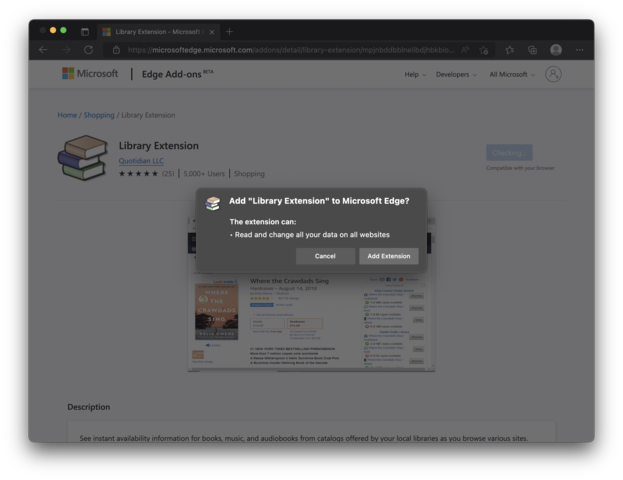The image size is (623, 480).
Task: Open Collections icon in toolbar
Action: pos(532,50)
